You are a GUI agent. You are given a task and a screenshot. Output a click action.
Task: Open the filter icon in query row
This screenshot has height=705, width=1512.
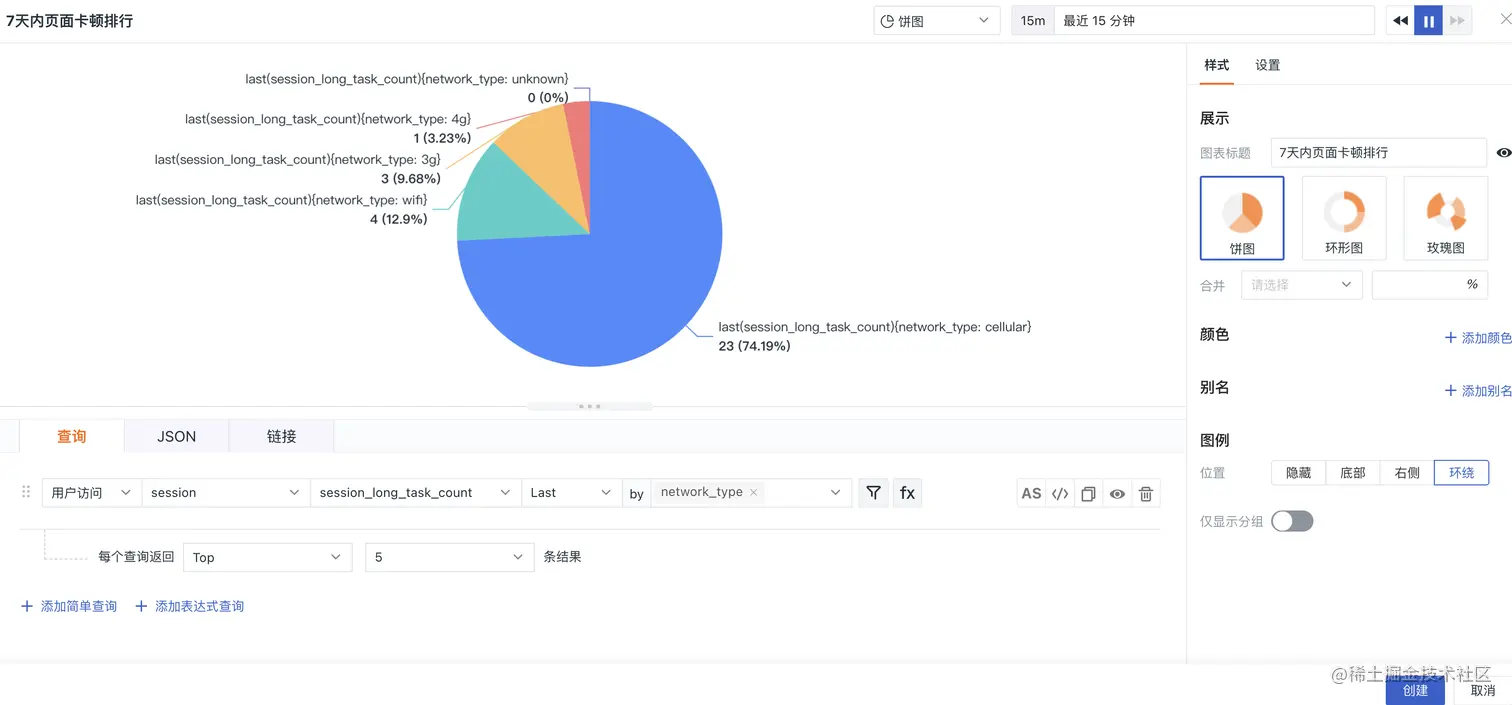coord(873,492)
